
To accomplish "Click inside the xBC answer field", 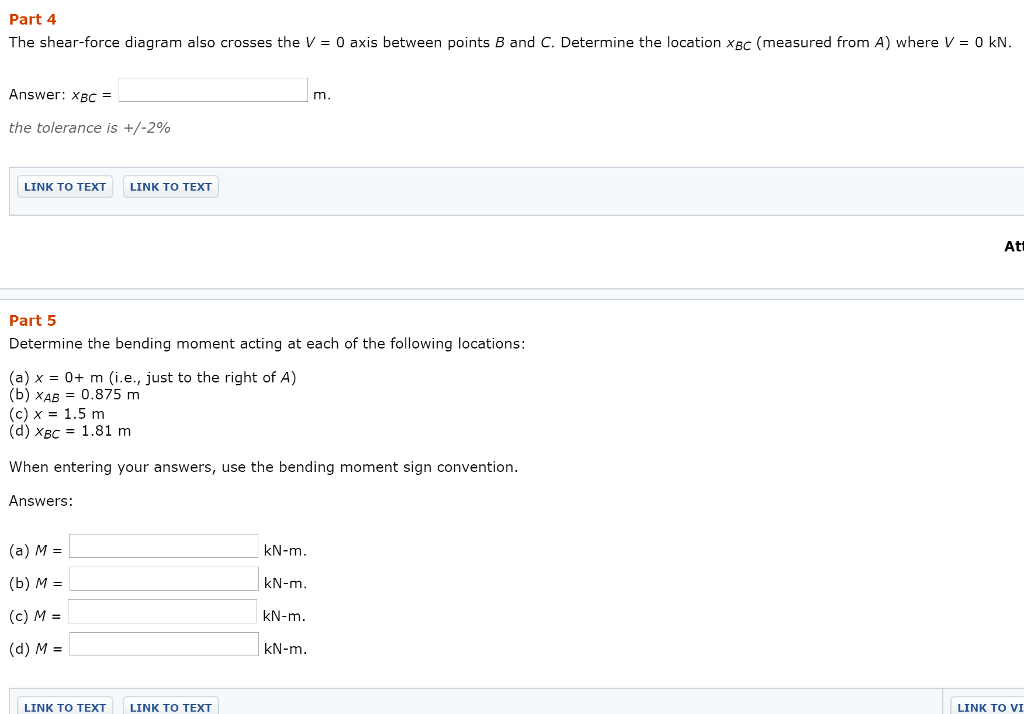I will (212, 89).
